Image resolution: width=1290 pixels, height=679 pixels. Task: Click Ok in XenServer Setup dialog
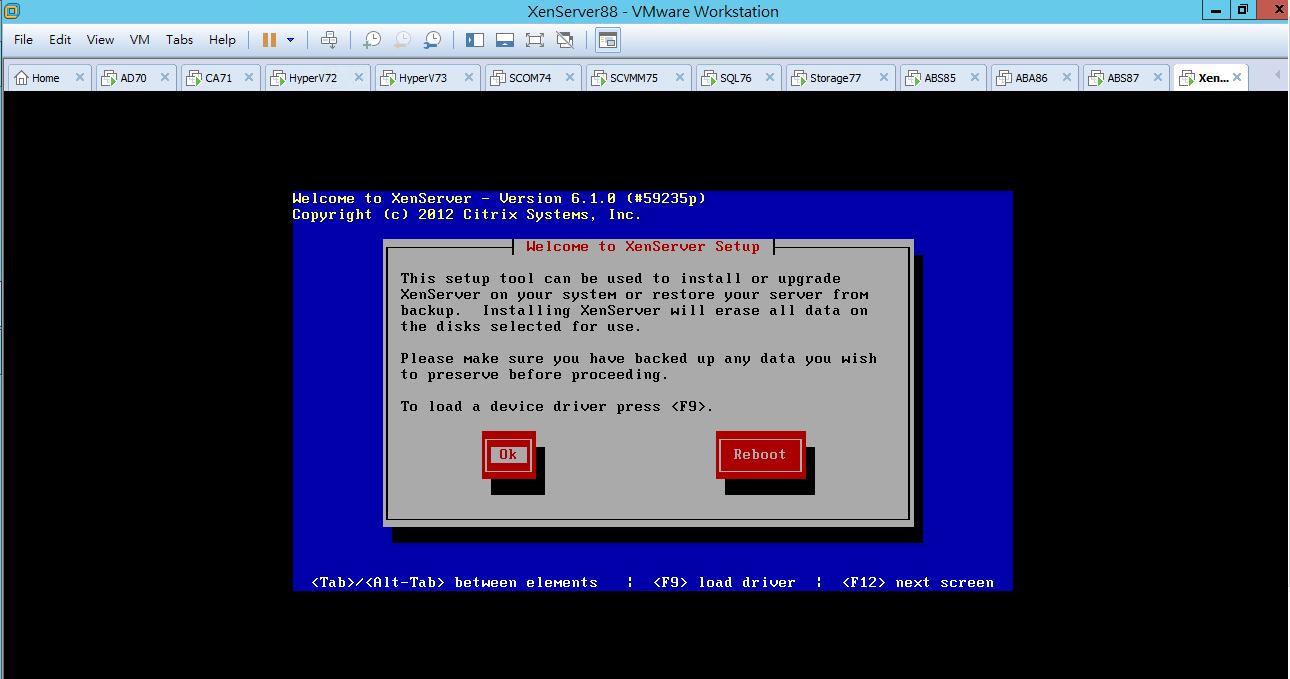click(x=508, y=455)
